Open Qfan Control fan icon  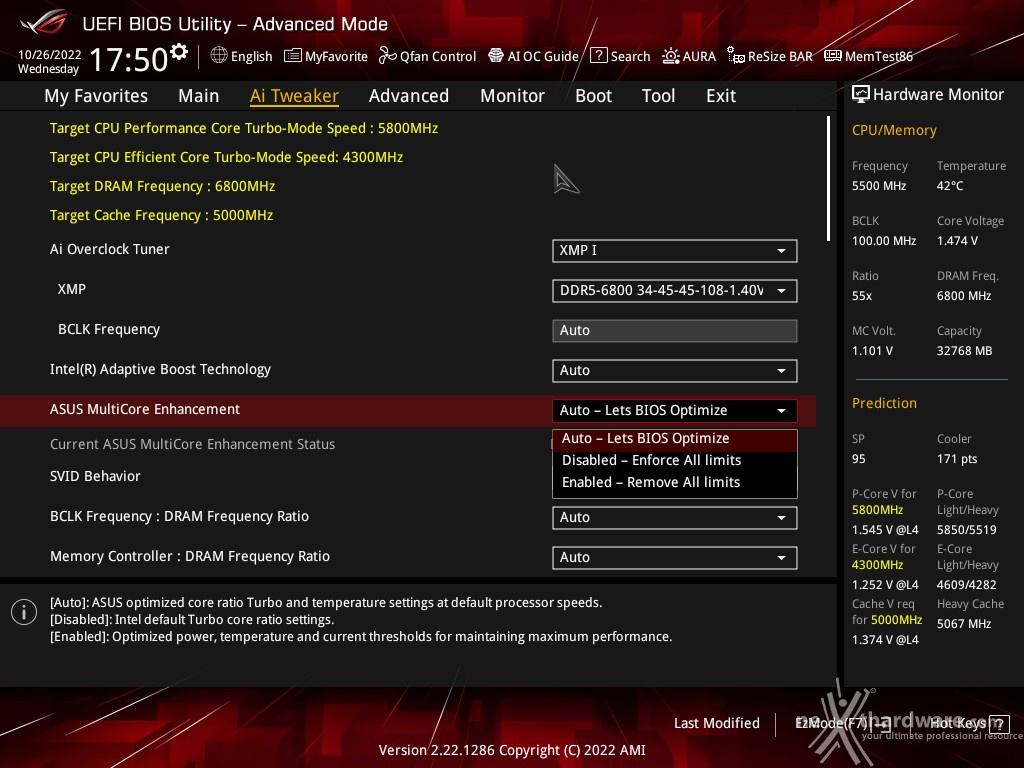coord(387,56)
